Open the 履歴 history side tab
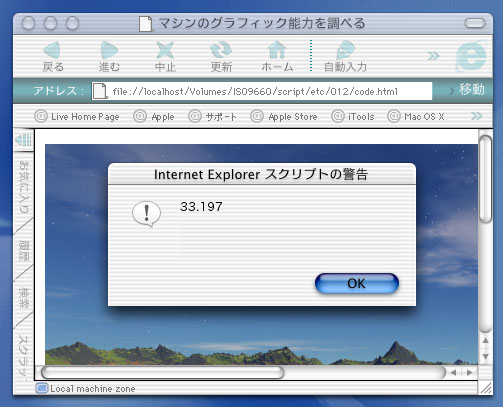503x407 pixels. coord(24,251)
